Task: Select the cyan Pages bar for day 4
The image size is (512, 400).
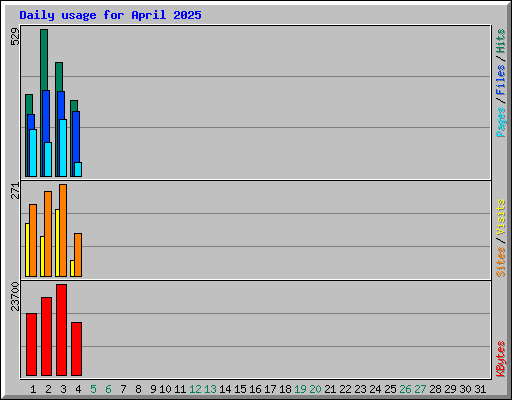Action: tap(78, 169)
